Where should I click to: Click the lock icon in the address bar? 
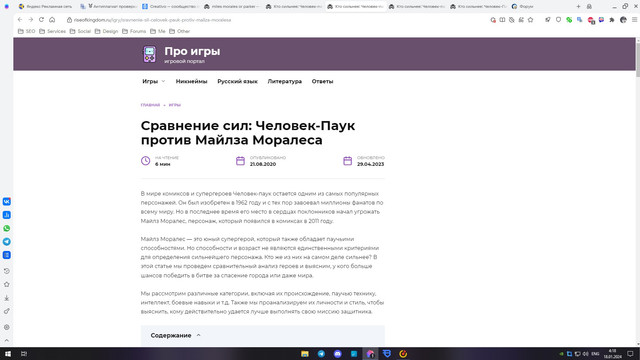69,20
